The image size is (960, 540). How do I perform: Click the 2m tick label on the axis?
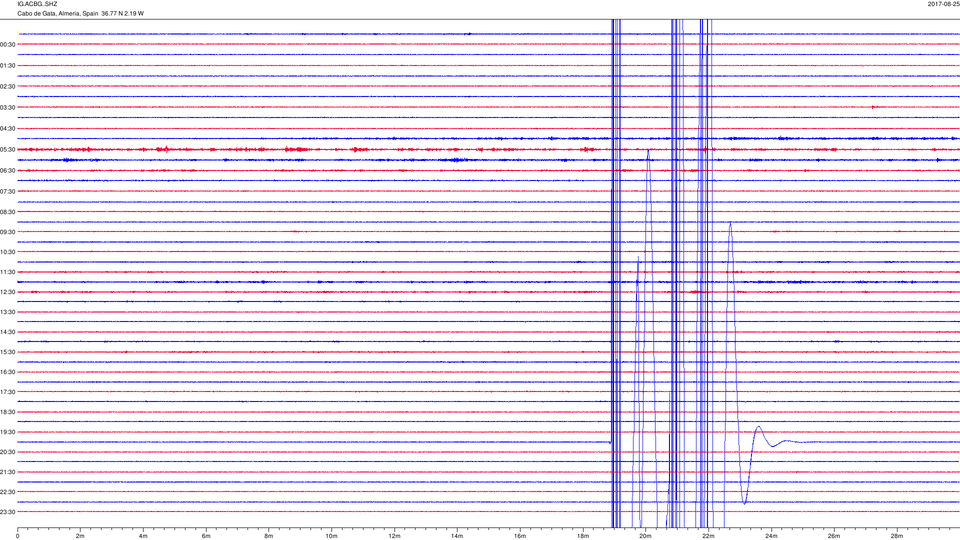click(80, 536)
